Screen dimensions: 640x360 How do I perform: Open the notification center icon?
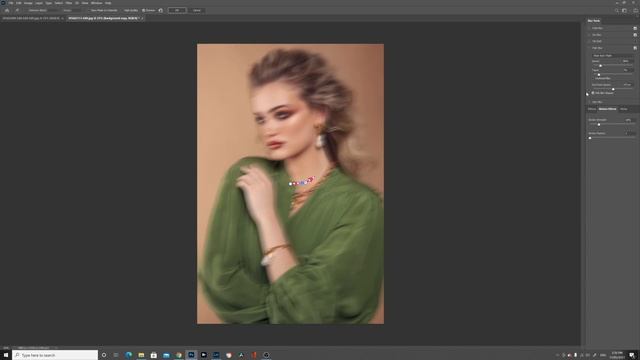(x=632, y=355)
